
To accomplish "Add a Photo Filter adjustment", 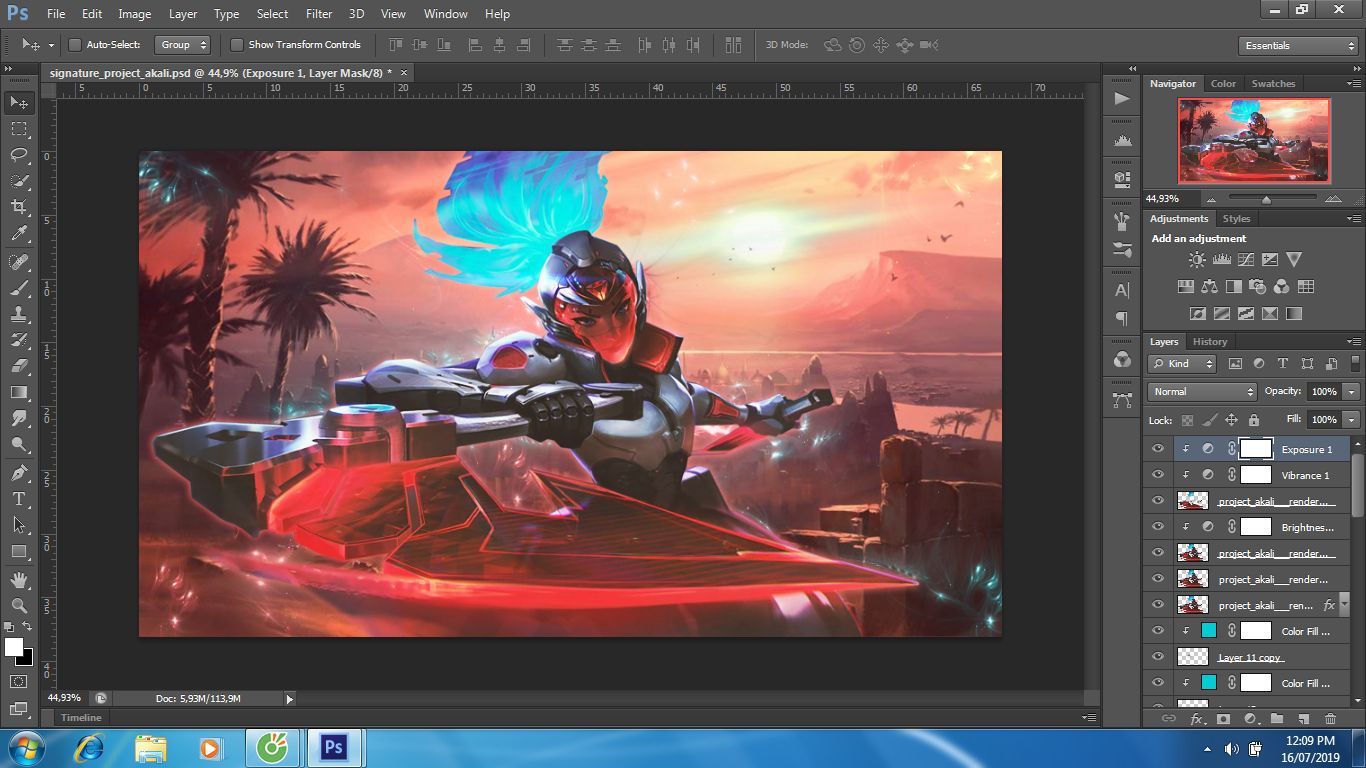I will pyautogui.click(x=1258, y=286).
